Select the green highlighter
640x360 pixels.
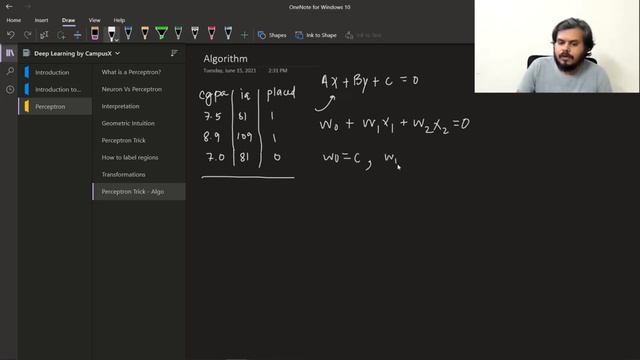[x=162, y=33]
